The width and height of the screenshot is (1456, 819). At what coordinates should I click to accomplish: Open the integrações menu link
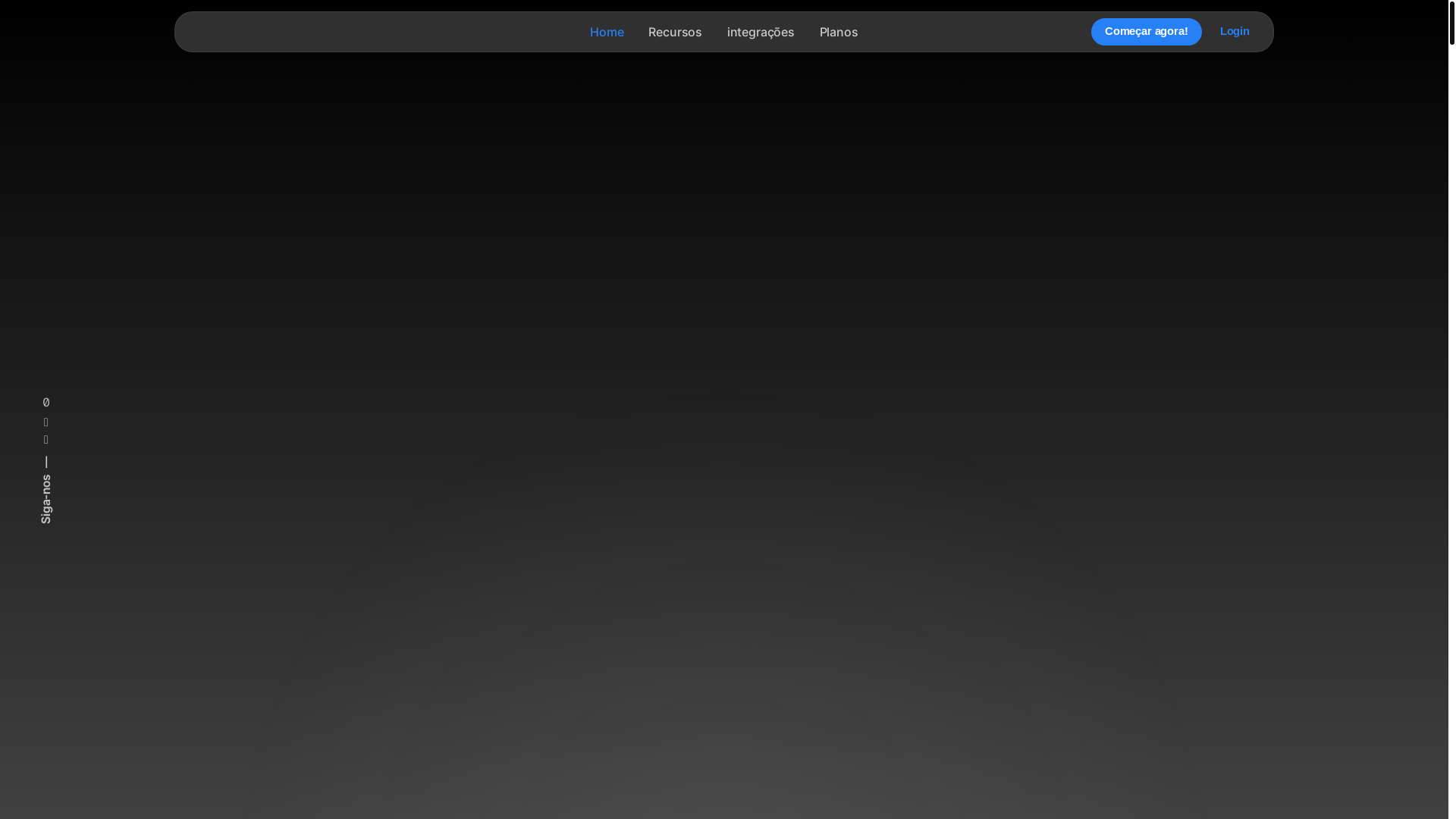point(761,32)
